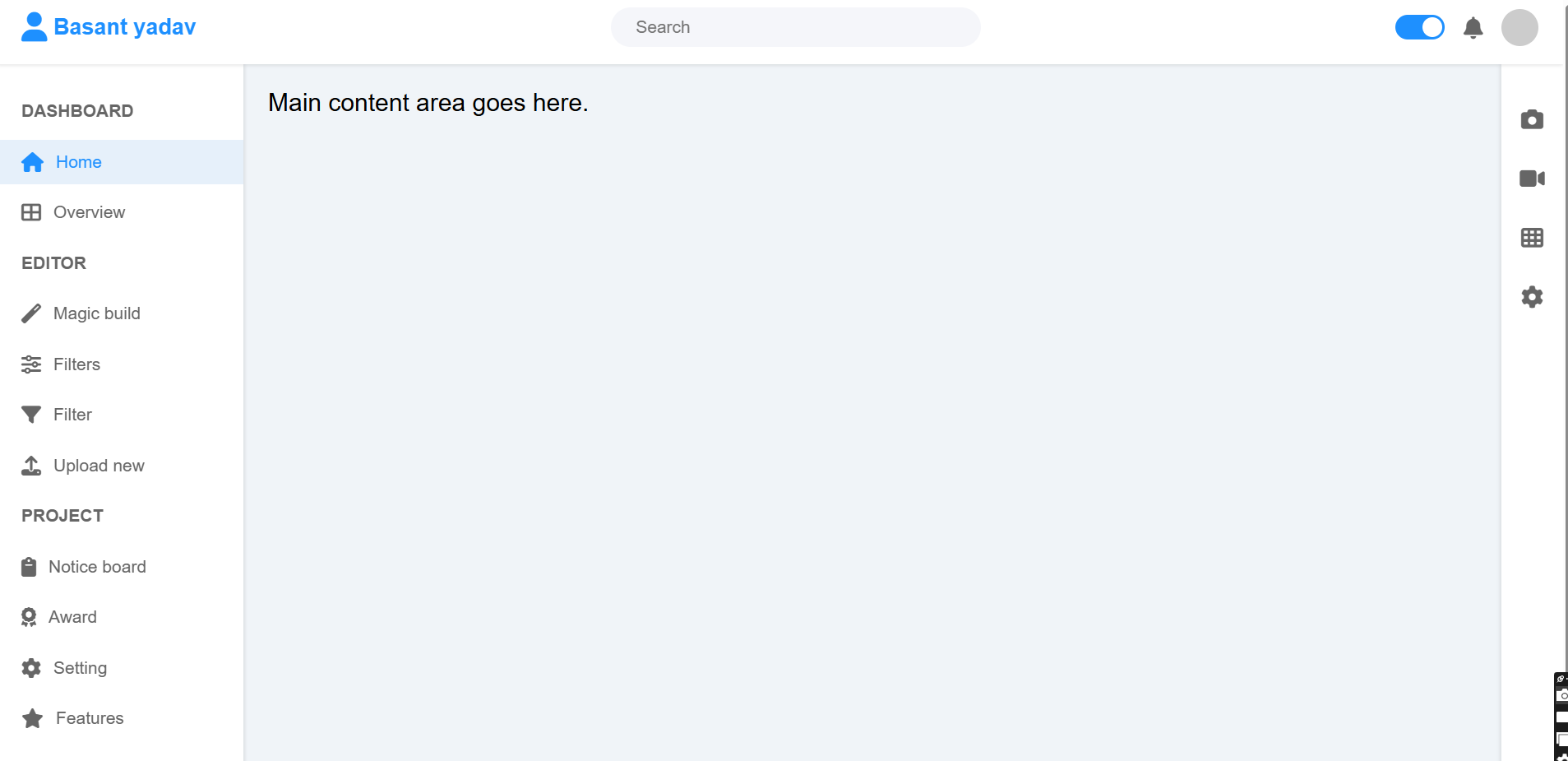Select the table grid icon on right
The height and width of the screenshot is (761, 1568).
1532,238
